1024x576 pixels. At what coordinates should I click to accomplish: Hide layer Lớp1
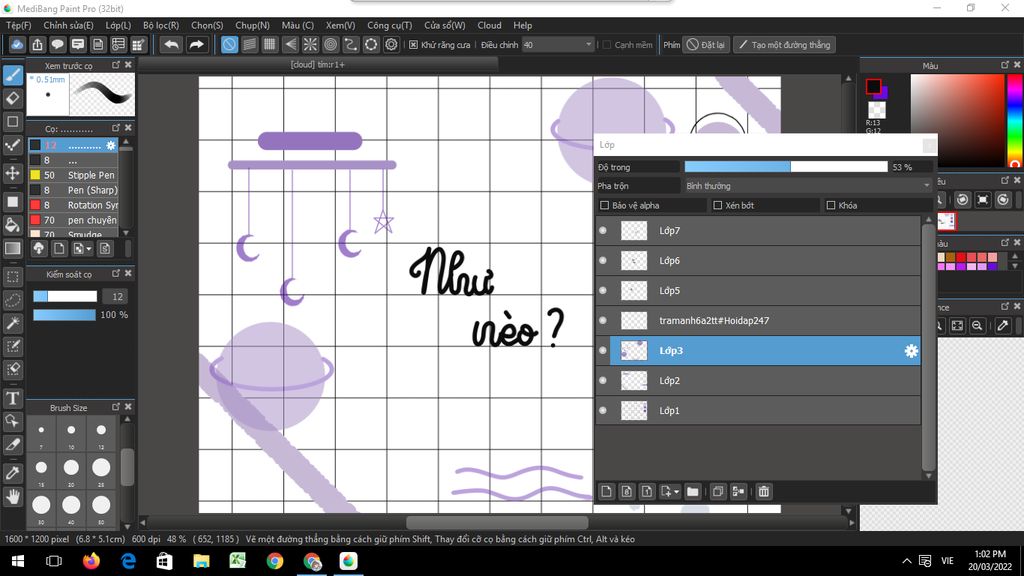point(603,411)
